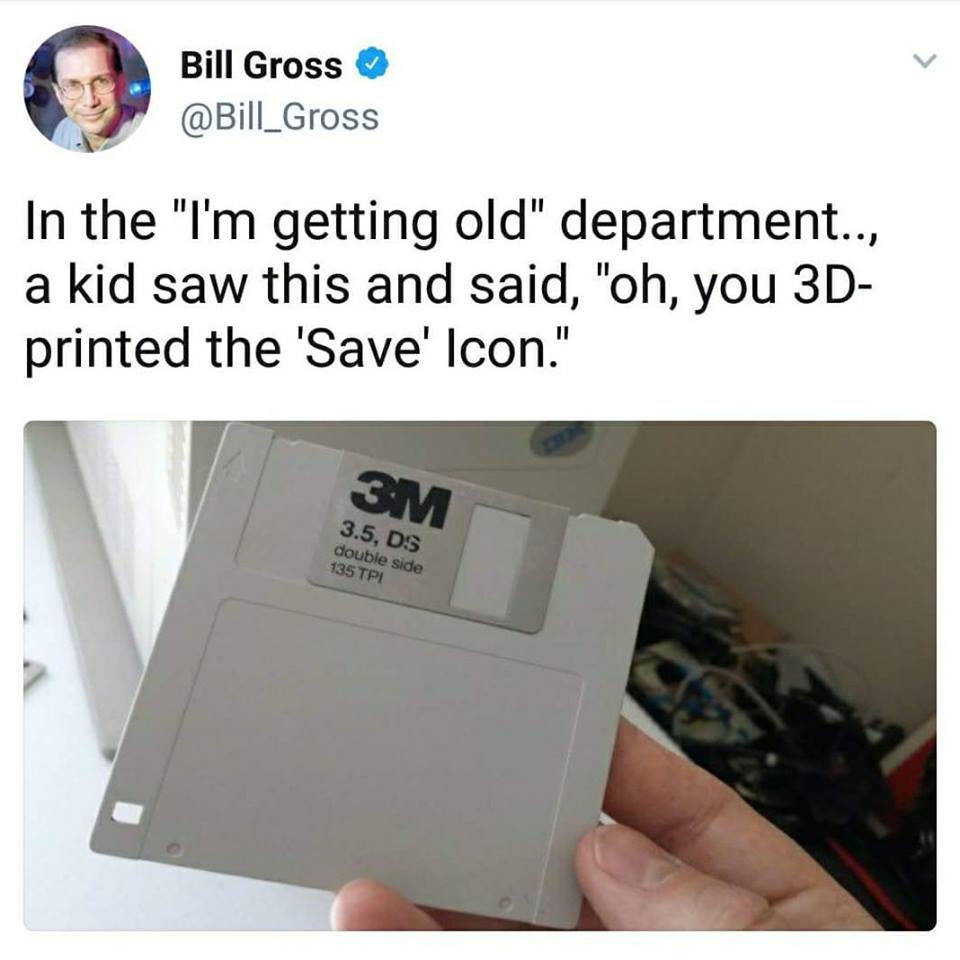Click the insertion arrow on disk corner
The height and width of the screenshot is (960, 960).
click(x=232, y=465)
